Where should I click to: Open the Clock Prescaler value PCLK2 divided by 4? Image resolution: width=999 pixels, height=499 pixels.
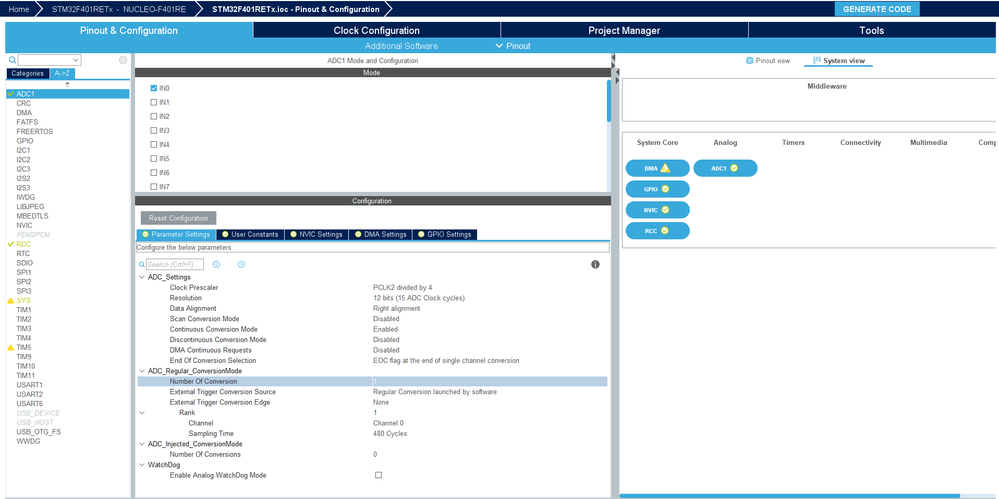coord(403,287)
